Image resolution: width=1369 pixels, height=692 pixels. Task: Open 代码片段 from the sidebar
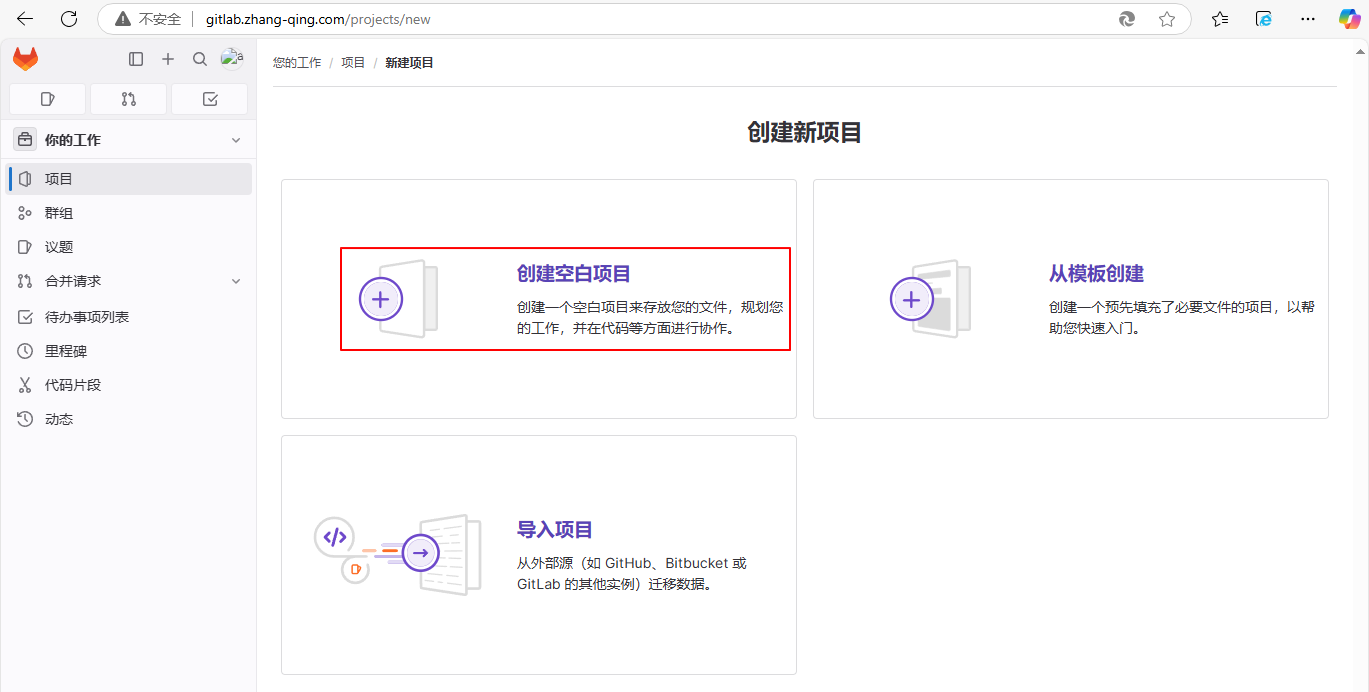73,385
